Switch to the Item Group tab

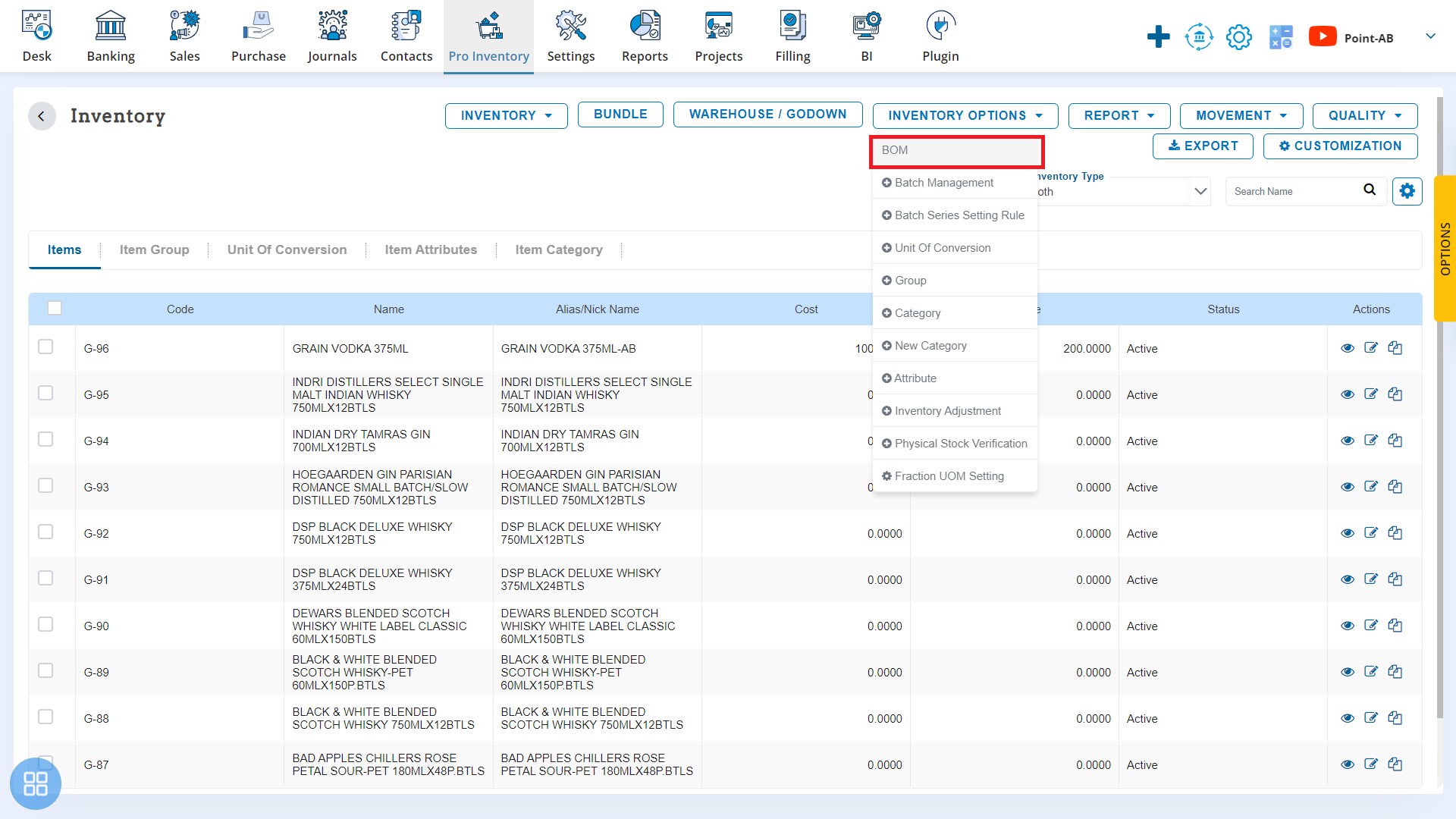154,249
